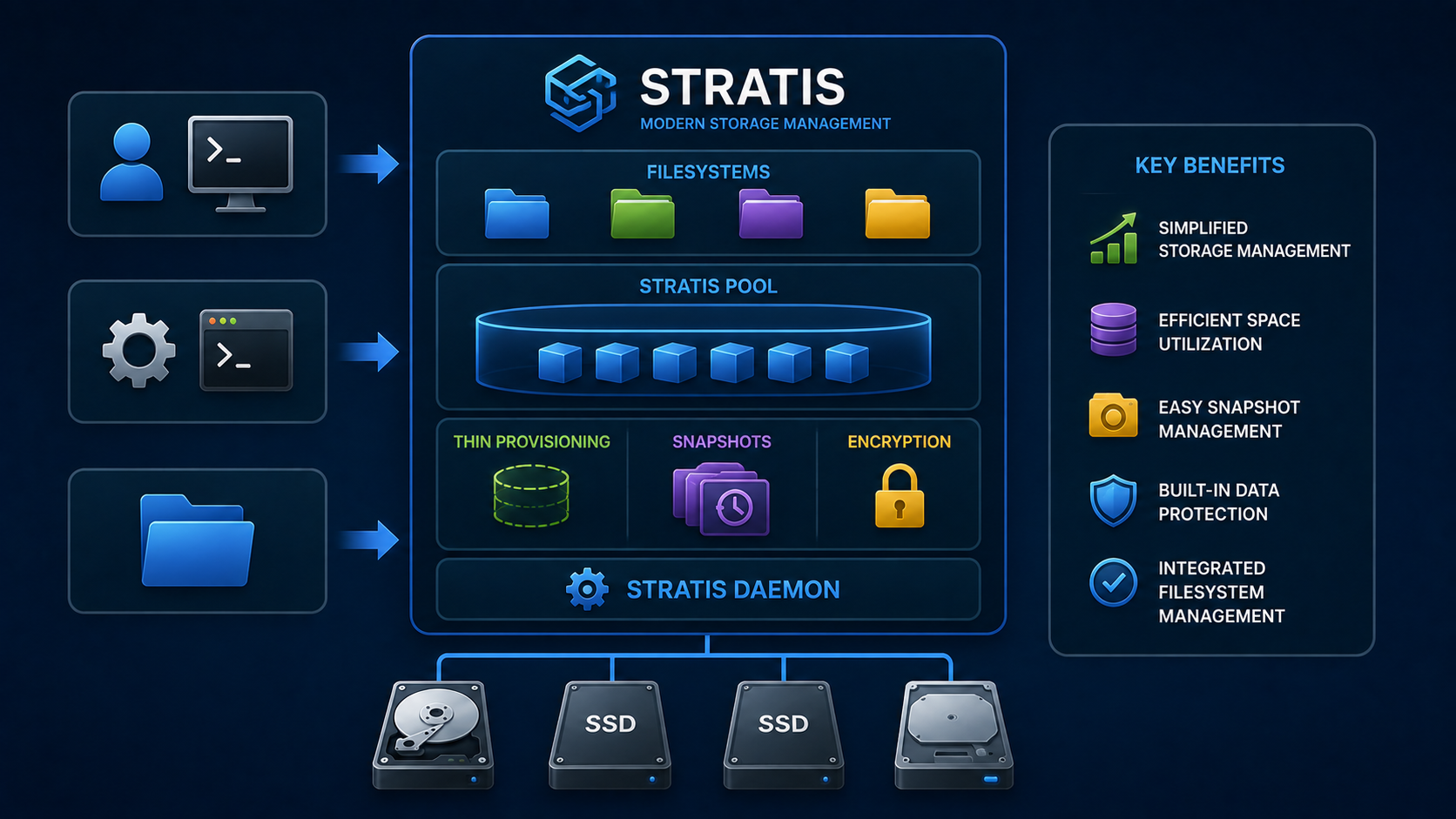
Task: Click the large open blue folder icon
Action: 197,540
